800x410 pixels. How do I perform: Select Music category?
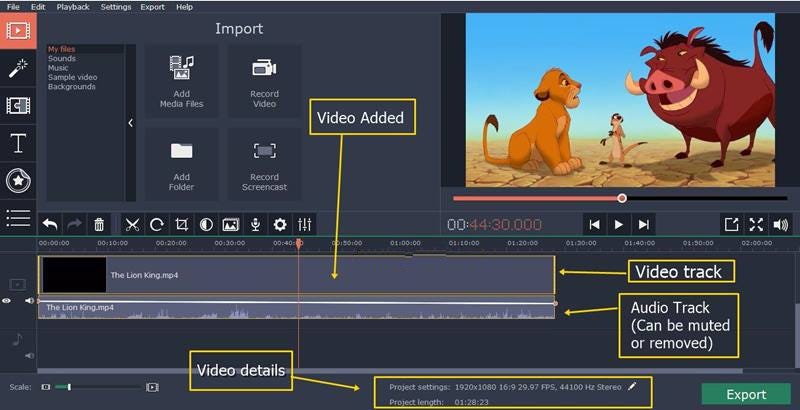(58, 68)
